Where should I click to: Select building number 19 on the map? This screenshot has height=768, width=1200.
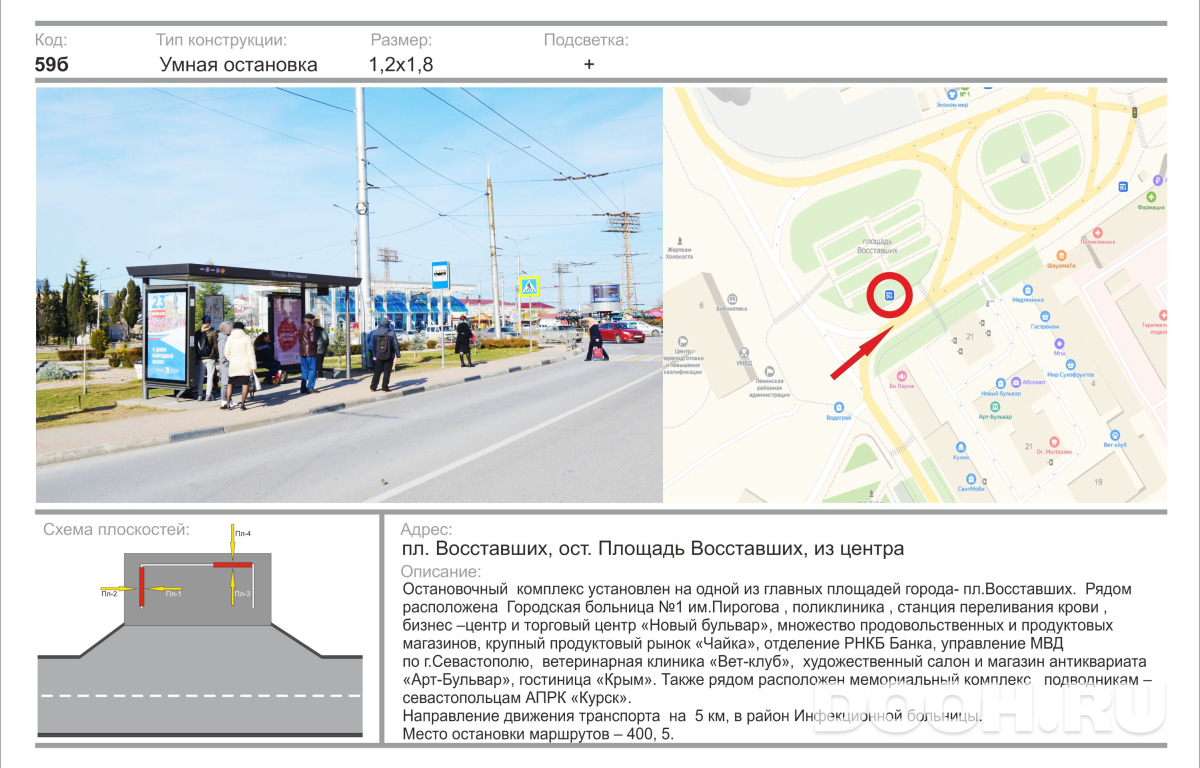[x=1097, y=482]
